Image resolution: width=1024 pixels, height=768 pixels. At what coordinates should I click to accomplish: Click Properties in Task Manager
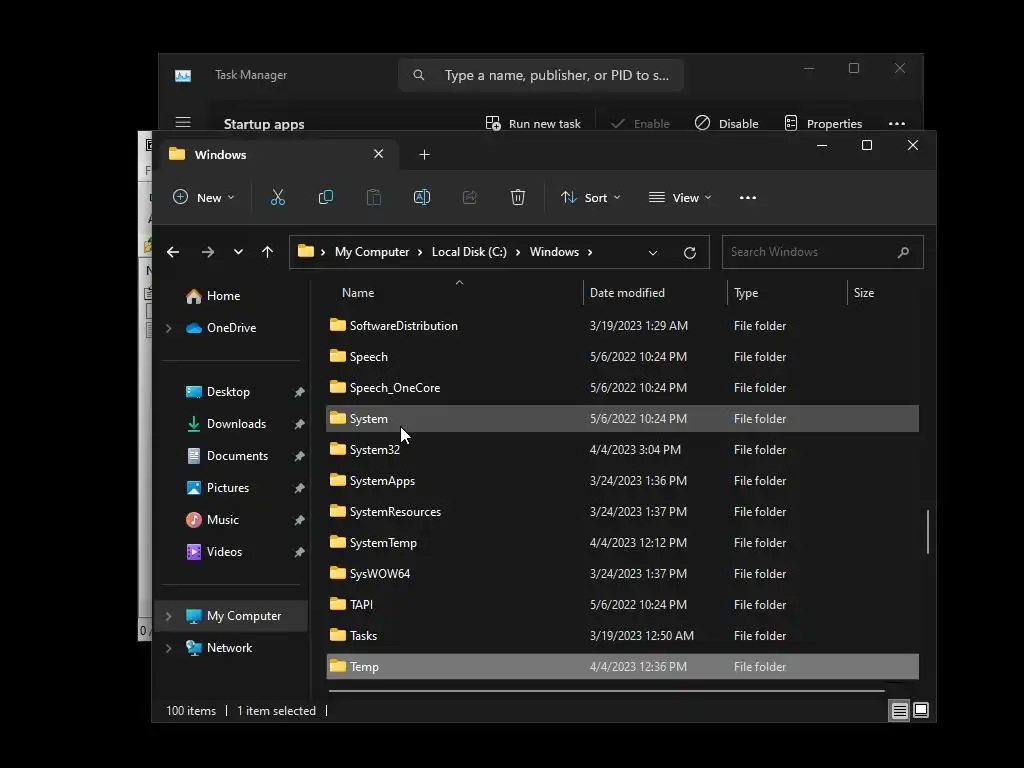pyautogui.click(x=823, y=123)
